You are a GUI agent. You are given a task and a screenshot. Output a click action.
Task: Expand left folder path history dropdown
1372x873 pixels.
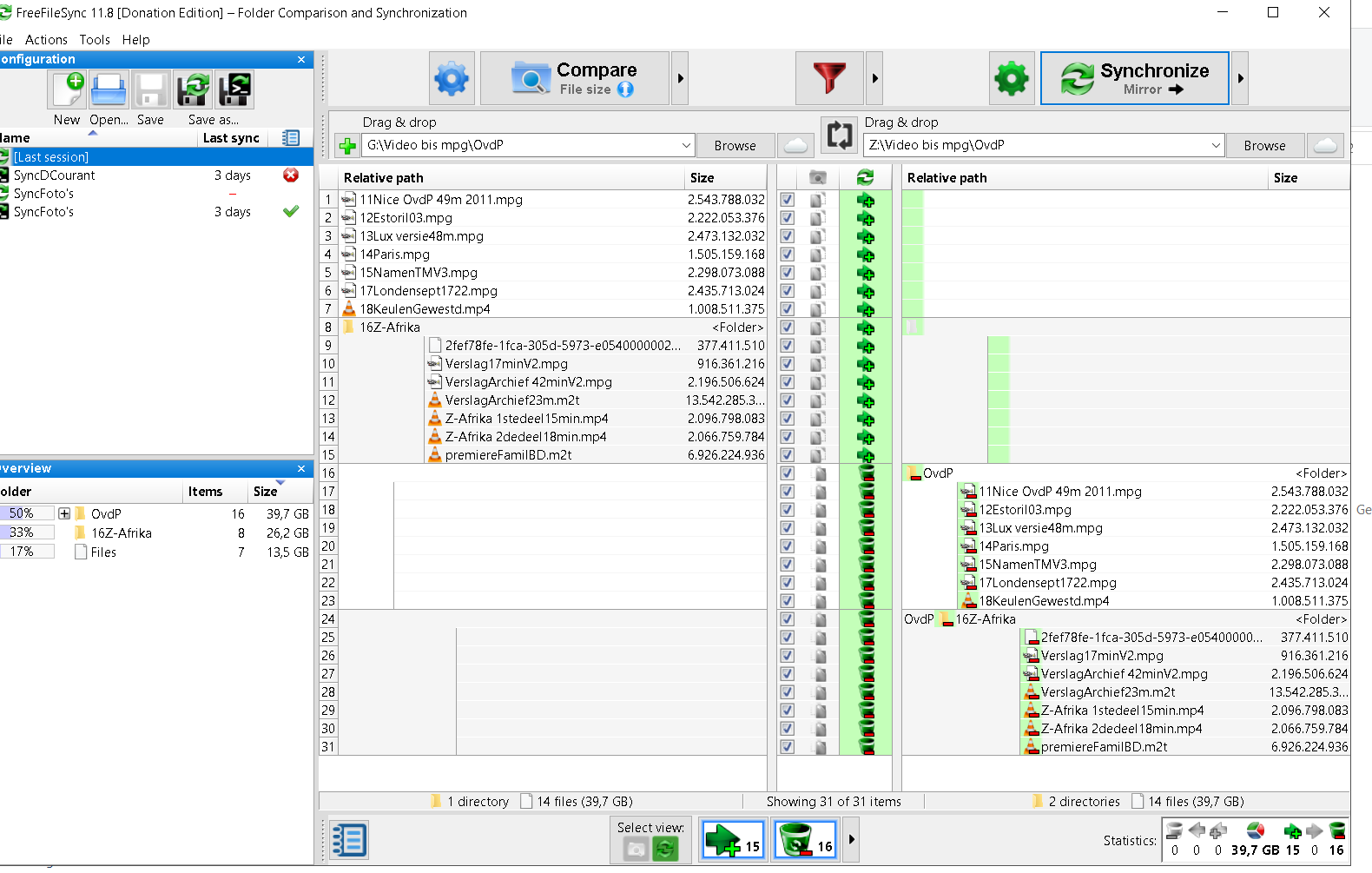(686, 145)
